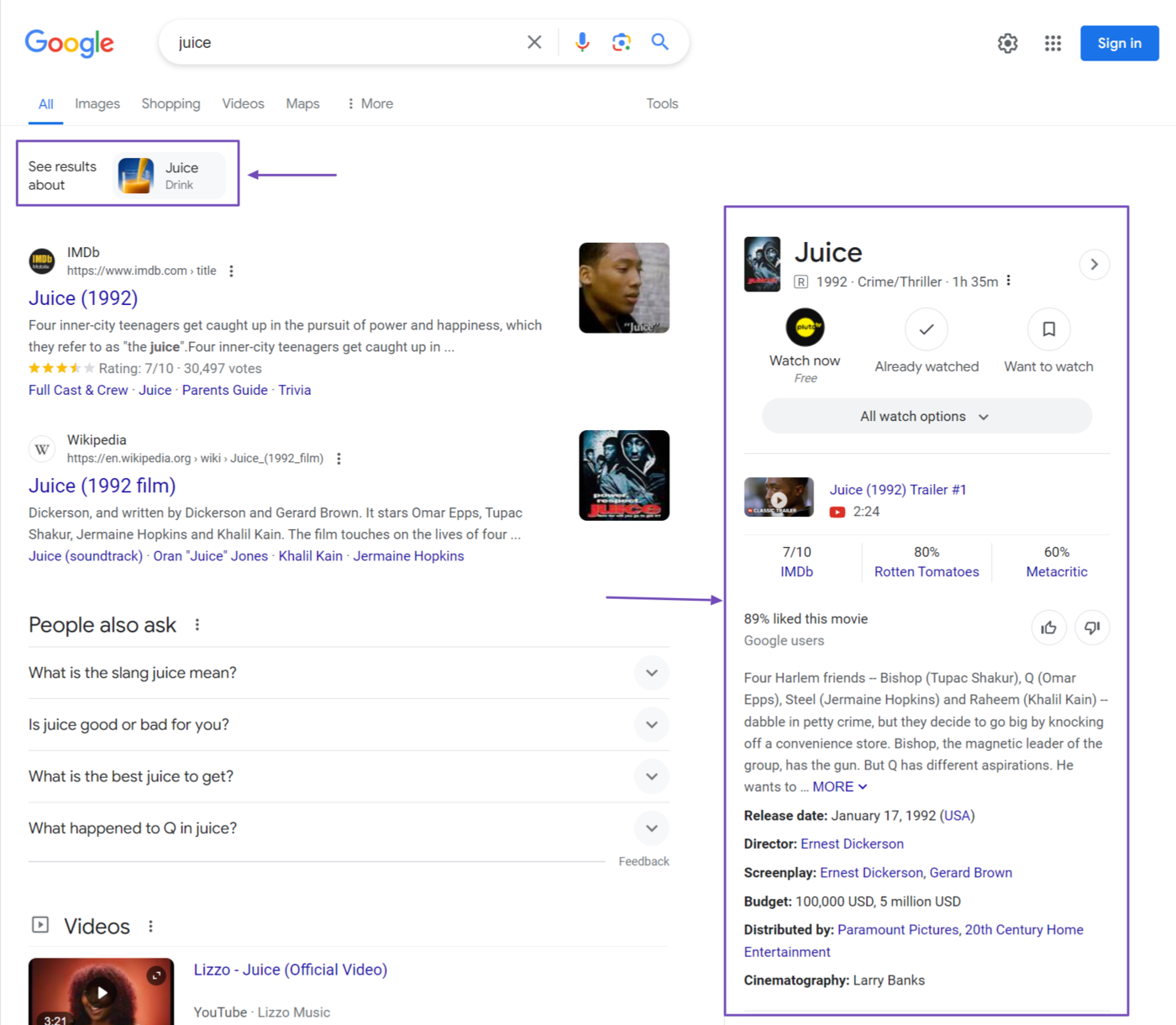Open the IMDb rating link in panel
This screenshot has width=1176, height=1025.
click(796, 571)
